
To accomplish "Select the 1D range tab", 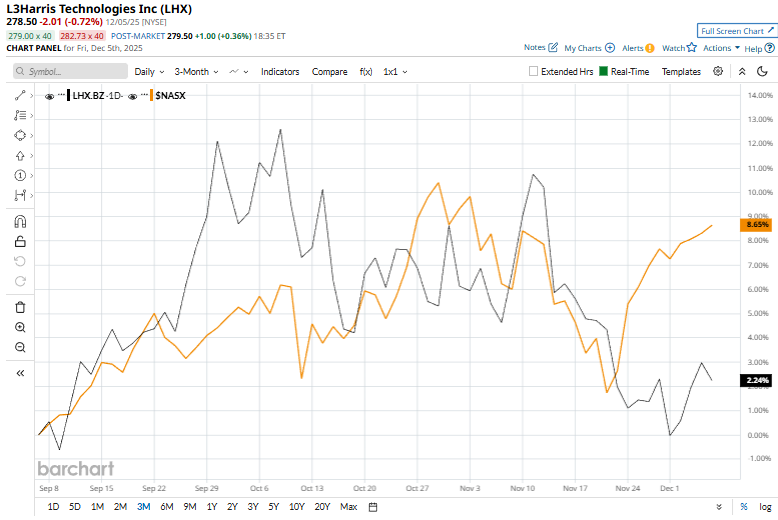I will (x=53, y=507).
